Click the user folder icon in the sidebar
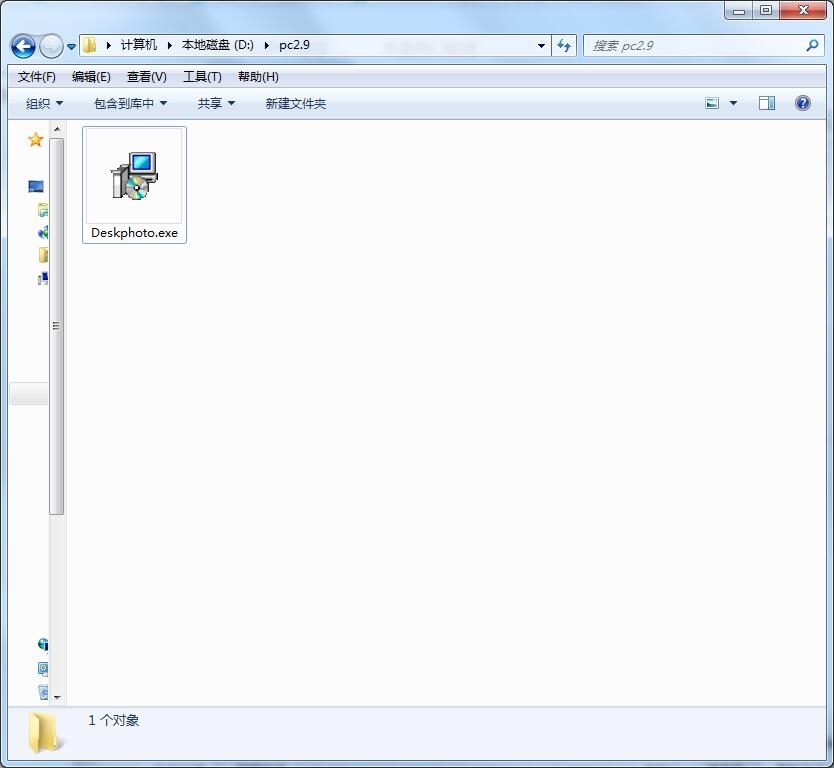 [x=43, y=255]
